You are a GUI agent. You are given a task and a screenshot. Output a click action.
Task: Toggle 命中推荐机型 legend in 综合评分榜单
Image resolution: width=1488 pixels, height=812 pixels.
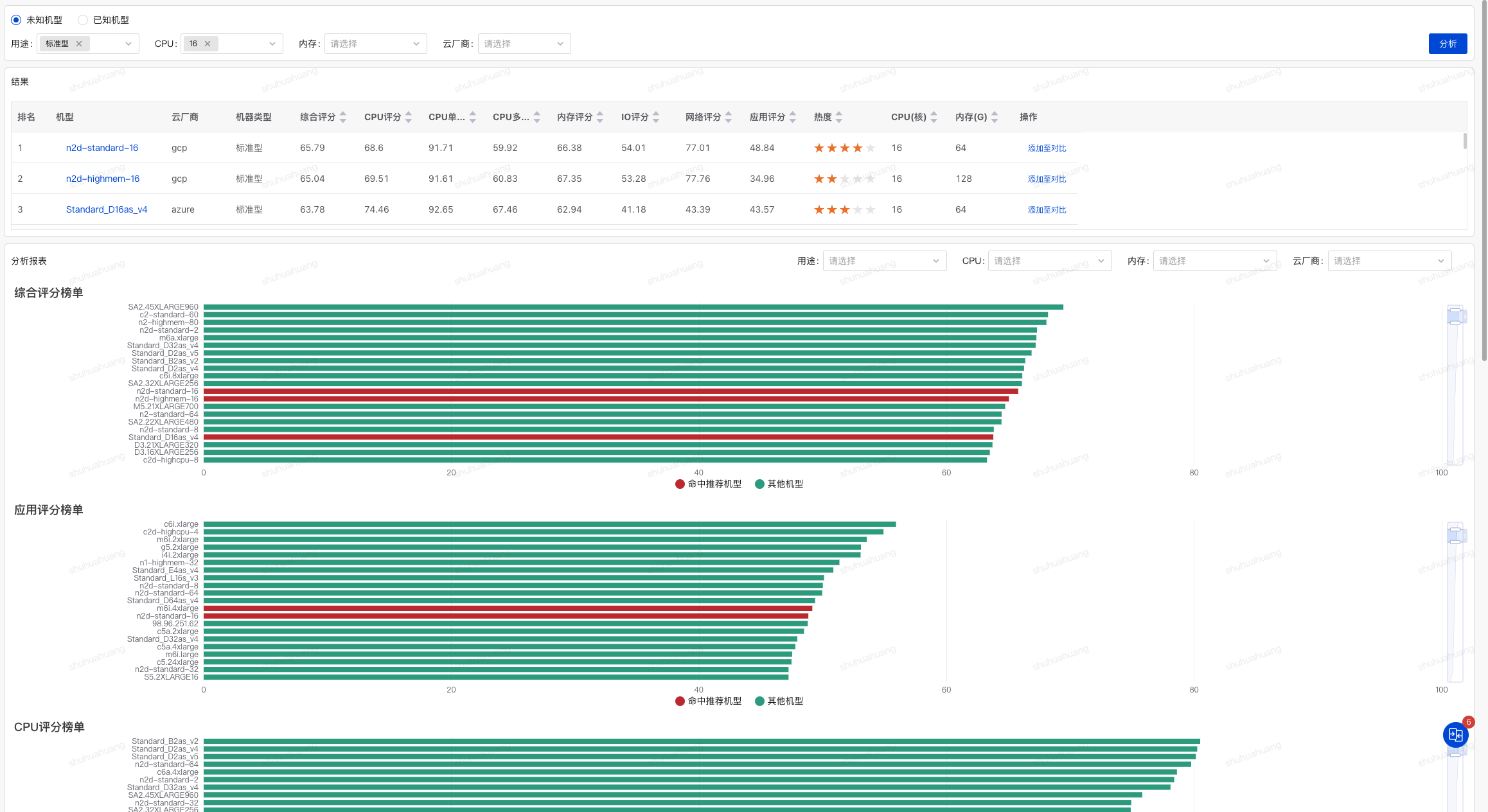point(708,484)
